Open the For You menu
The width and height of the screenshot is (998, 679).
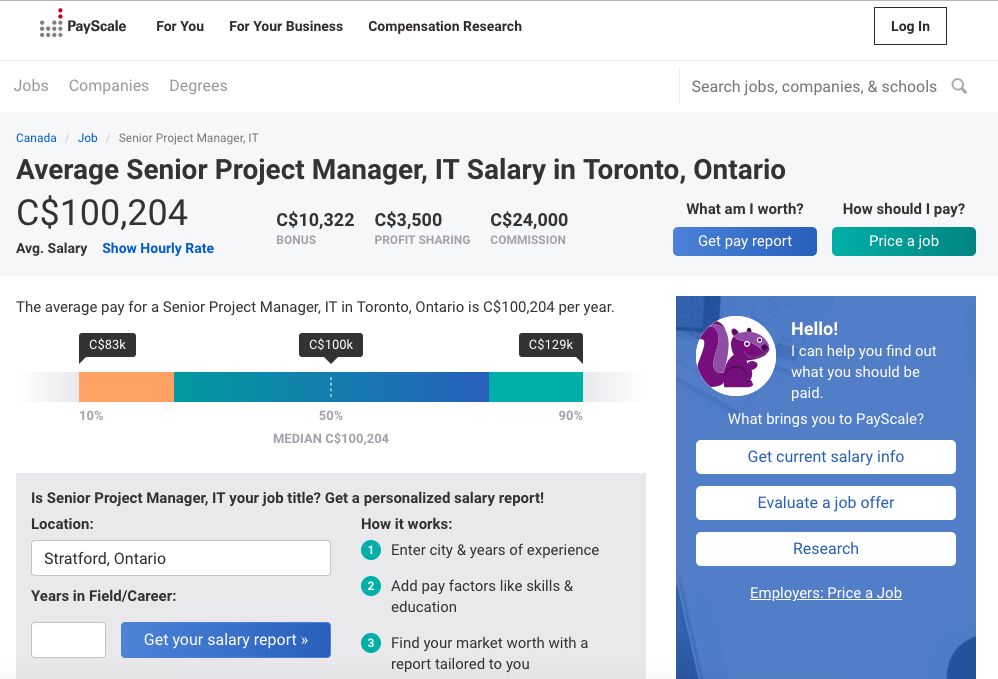(179, 27)
